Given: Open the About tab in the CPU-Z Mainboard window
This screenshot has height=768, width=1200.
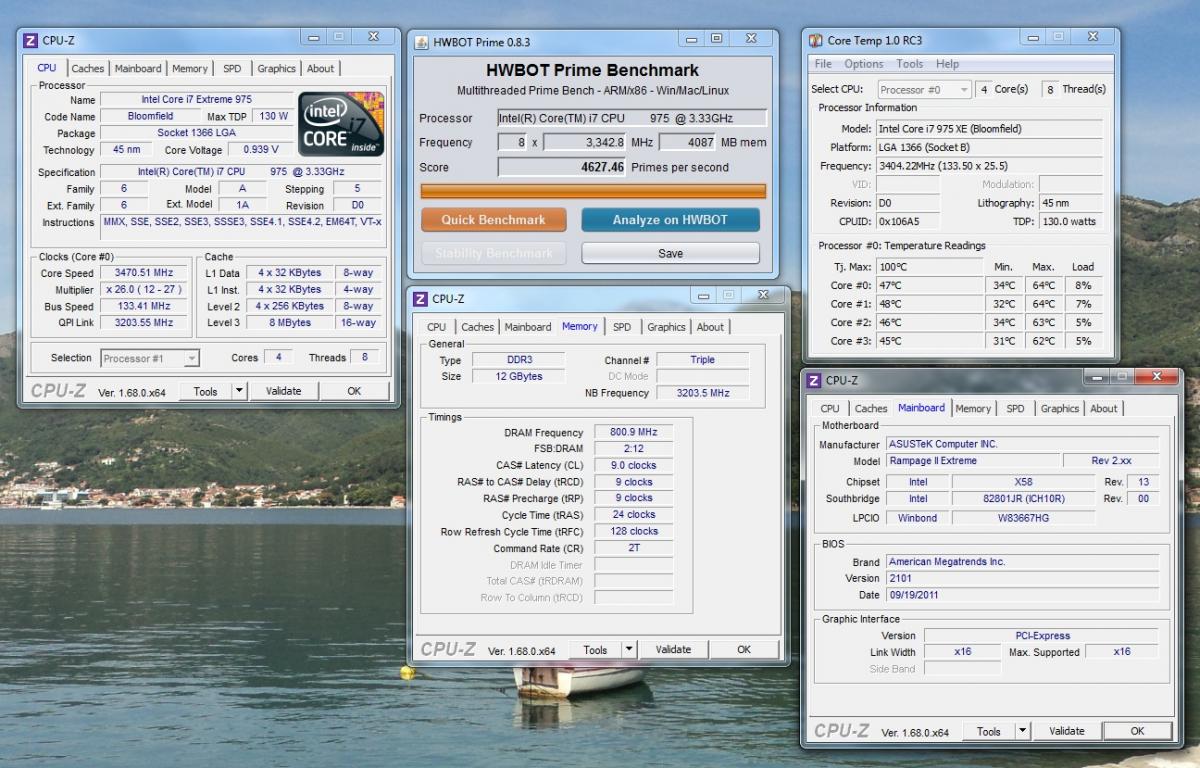Looking at the screenshot, I should point(1104,409).
